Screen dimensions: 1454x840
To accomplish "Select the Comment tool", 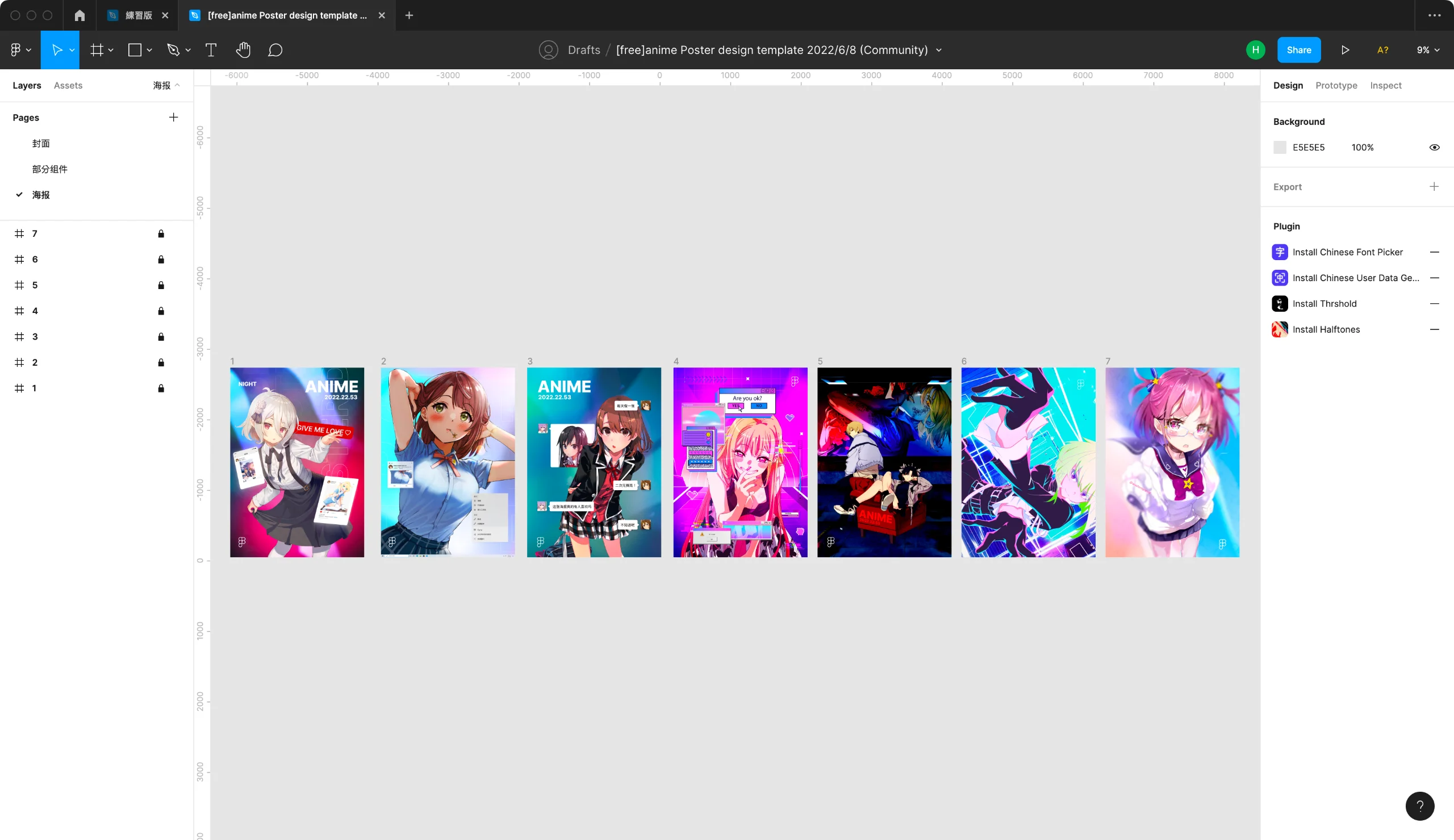I will 275,50.
